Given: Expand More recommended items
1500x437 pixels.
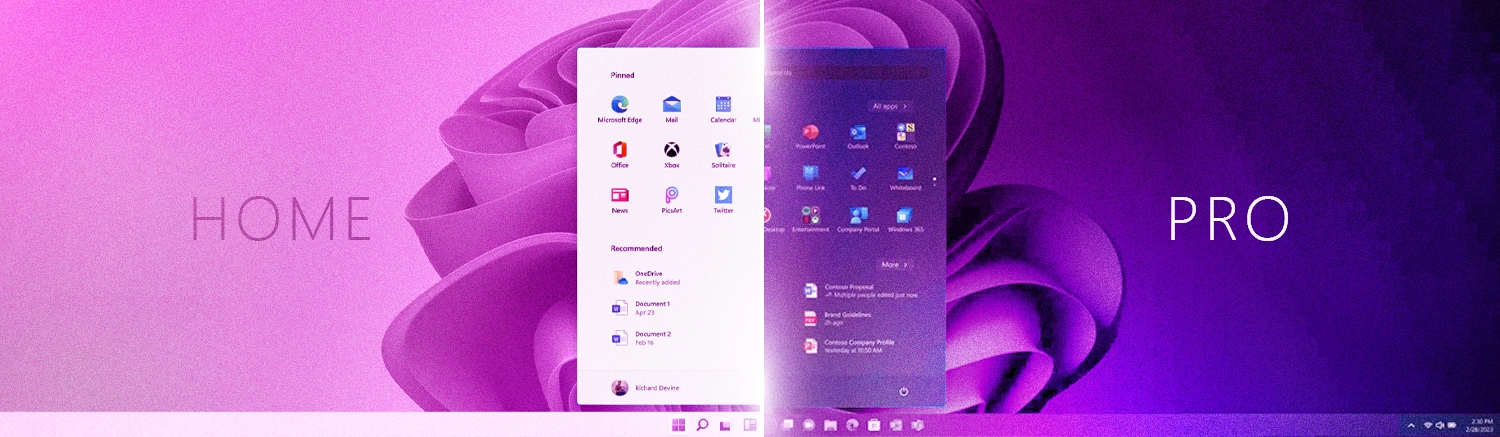Looking at the screenshot, I should 894,265.
